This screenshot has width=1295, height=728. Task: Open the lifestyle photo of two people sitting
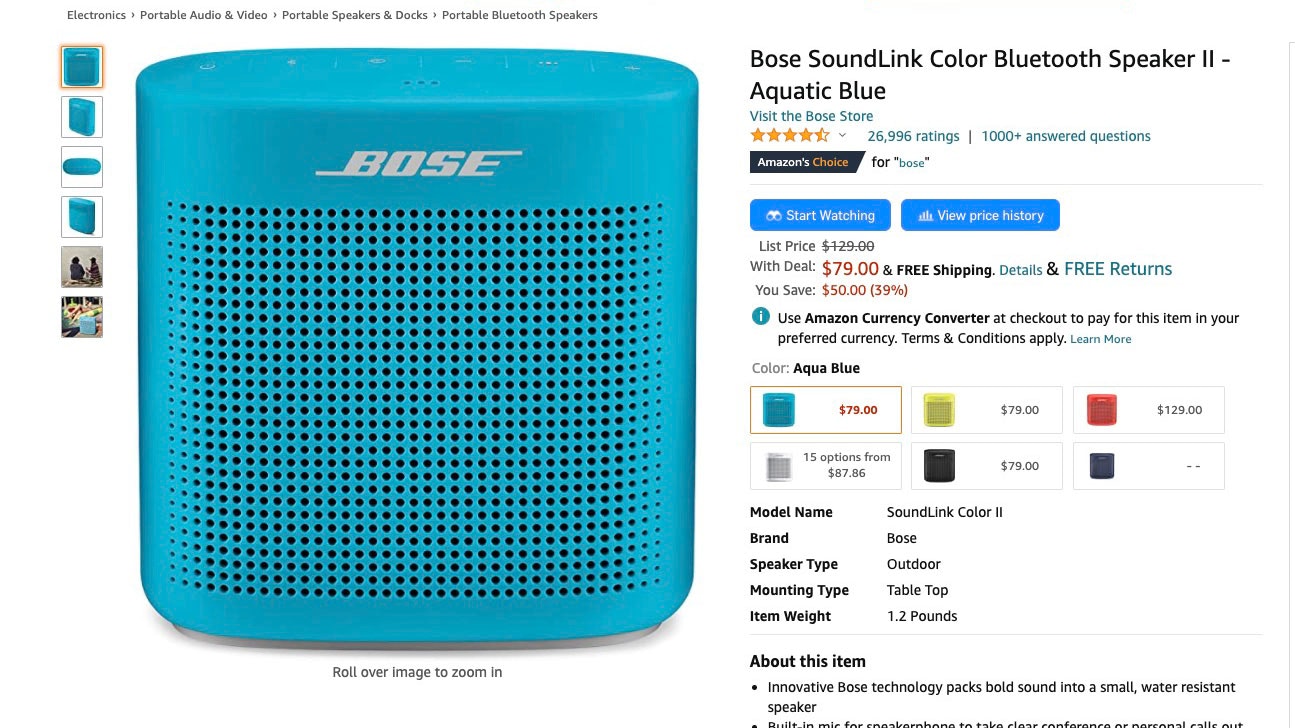point(82,267)
